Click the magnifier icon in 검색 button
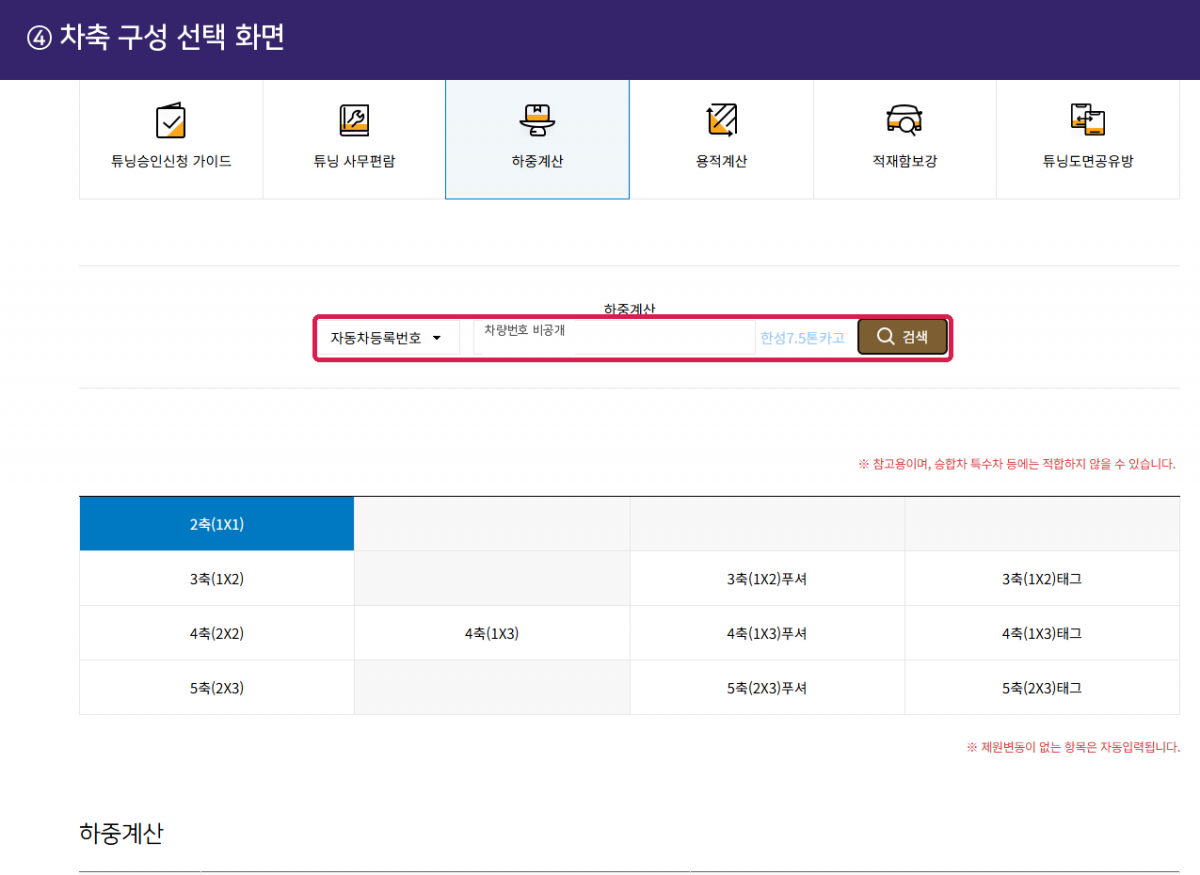The image size is (1200, 875). 885,337
